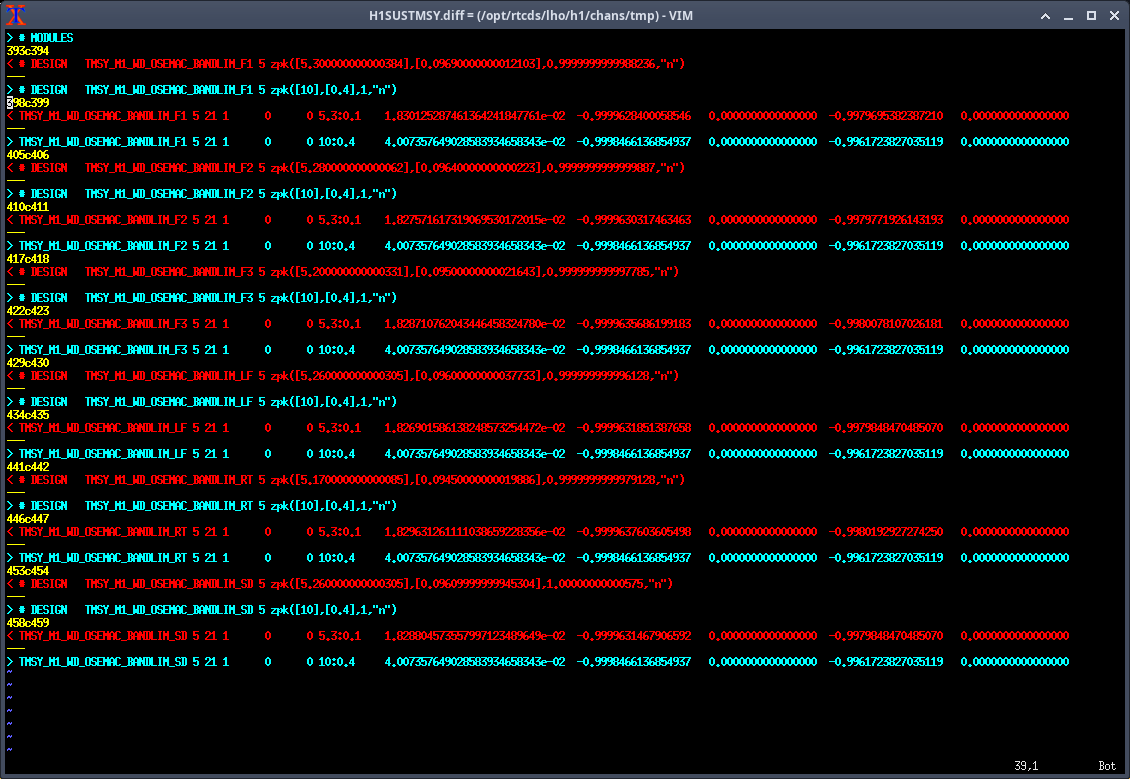Minimize the VIM window
1130x779 pixels.
(x=1066, y=15)
